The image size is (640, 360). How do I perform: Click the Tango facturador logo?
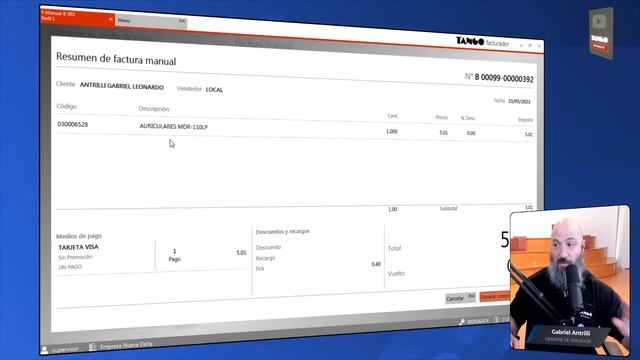click(x=482, y=42)
